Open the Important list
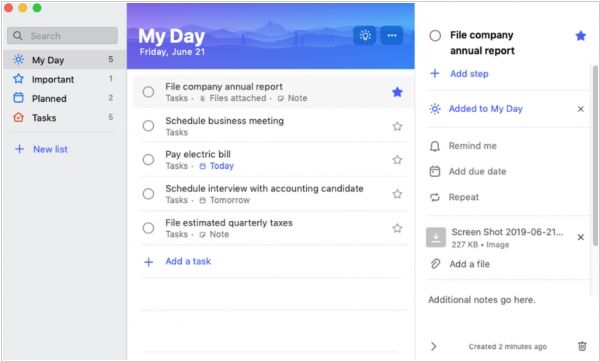This screenshot has width=600, height=362. pos(64,79)
